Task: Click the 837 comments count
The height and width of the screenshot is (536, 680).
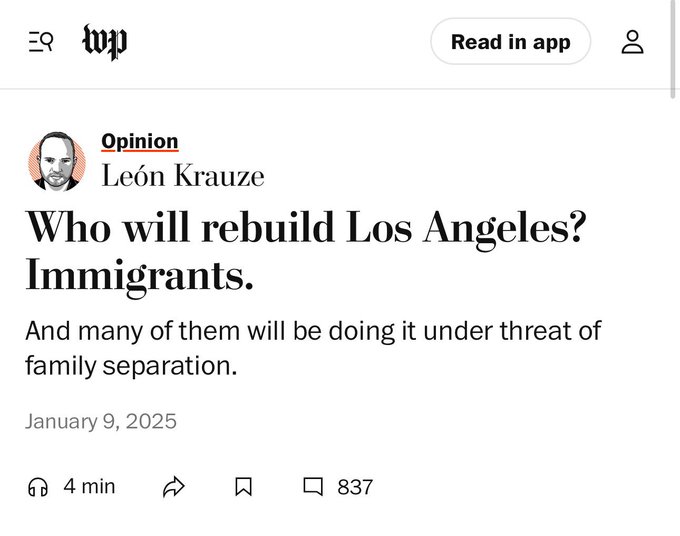Action: [355, 487]
